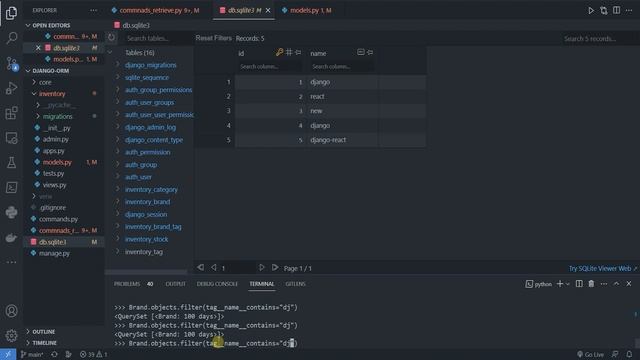Click the primary key icon on id column
This screenshot has height=360, width=640.
[279, 52]
